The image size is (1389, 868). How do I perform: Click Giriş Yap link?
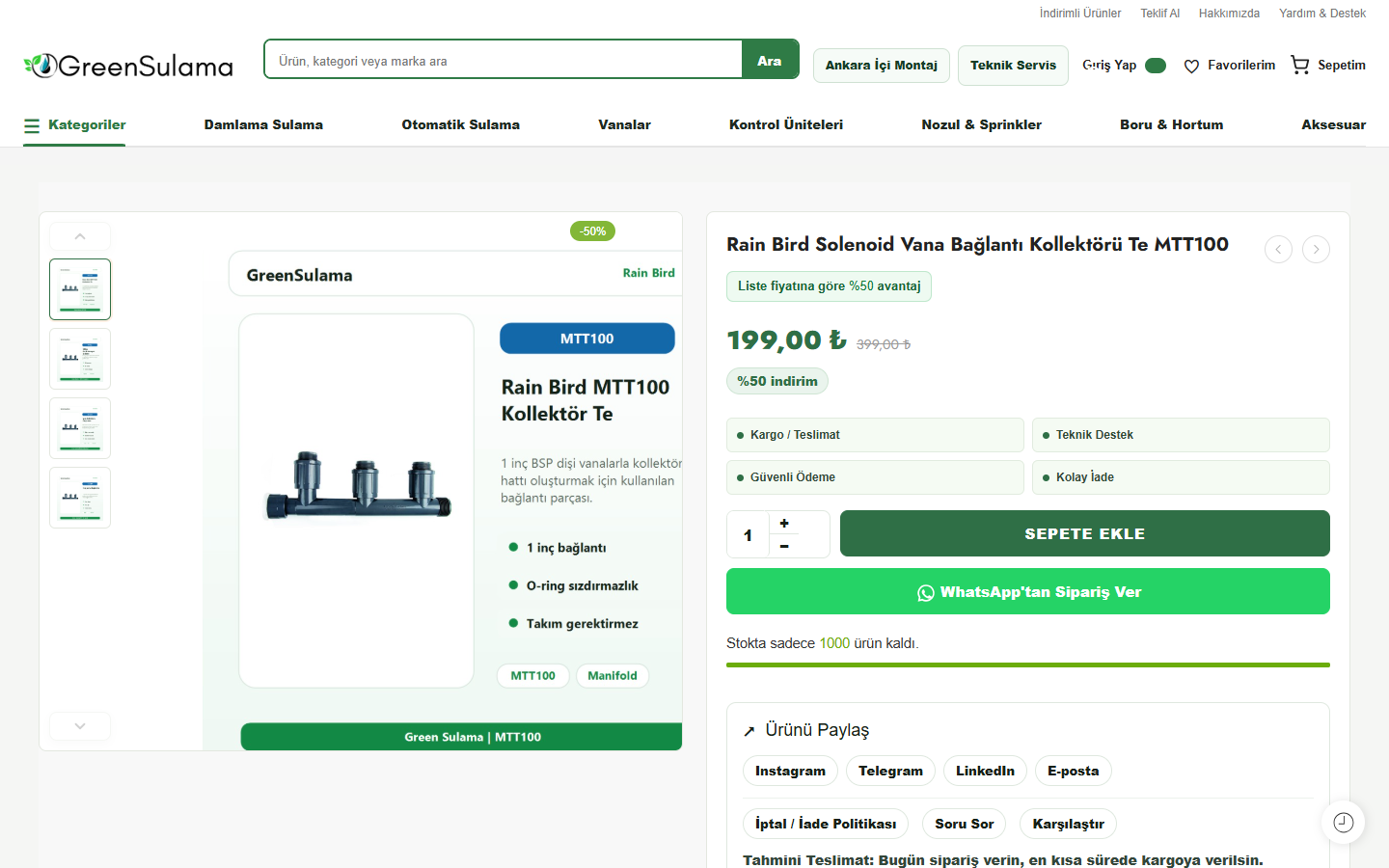point(1109,65)
